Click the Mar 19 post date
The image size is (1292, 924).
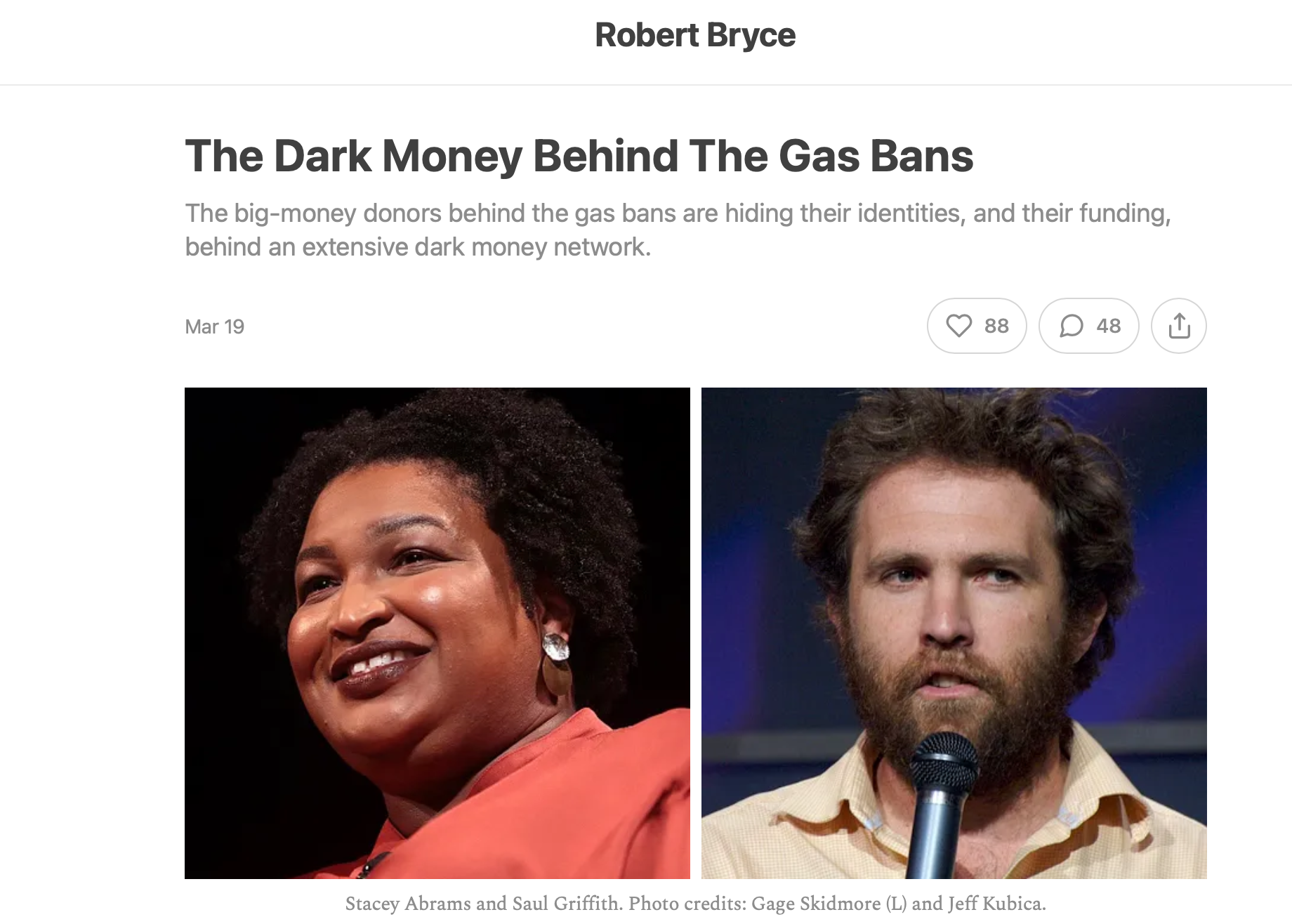(x=215, y=326)
